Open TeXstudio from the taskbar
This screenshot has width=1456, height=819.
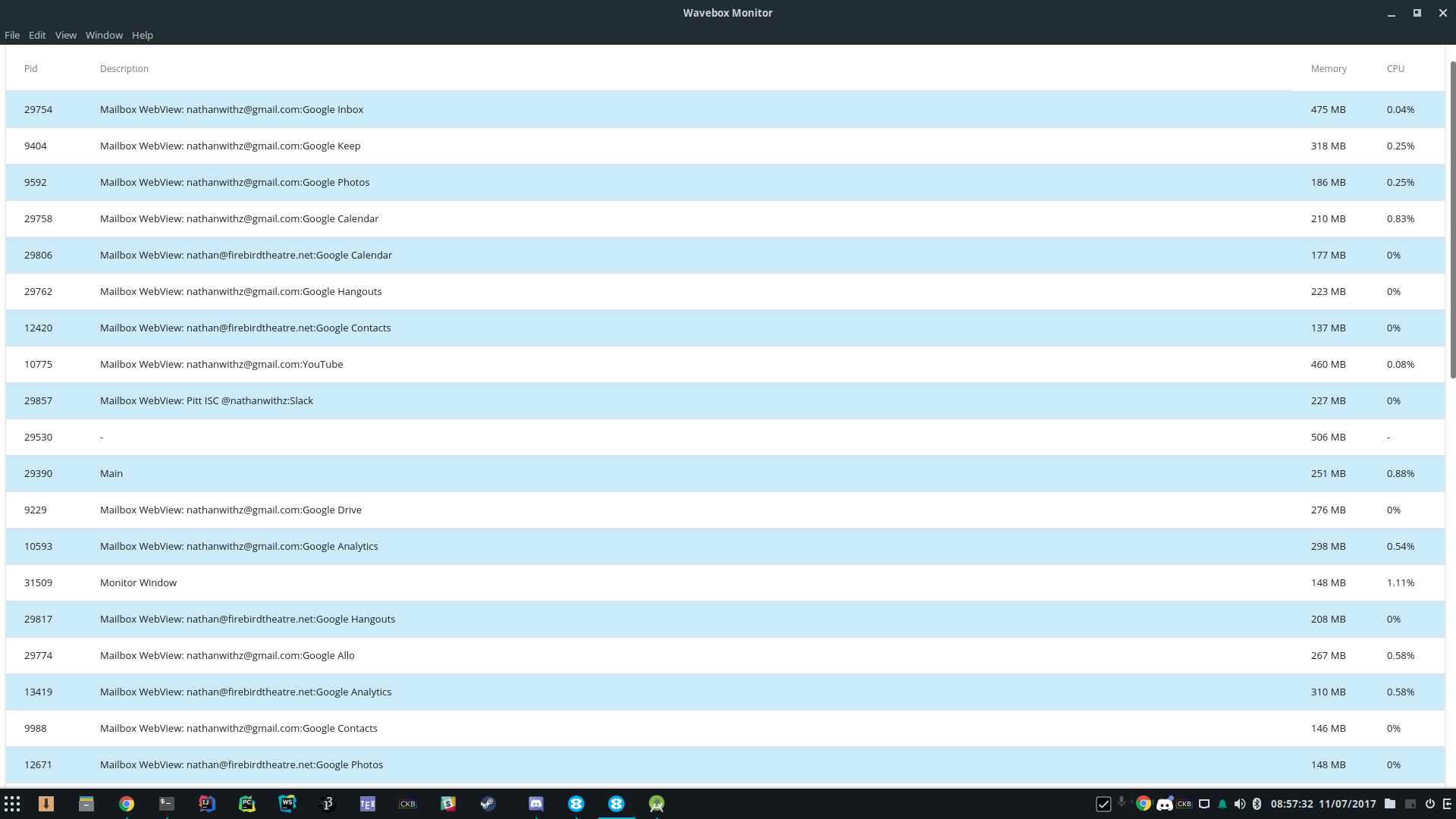[x=368, y=804]
